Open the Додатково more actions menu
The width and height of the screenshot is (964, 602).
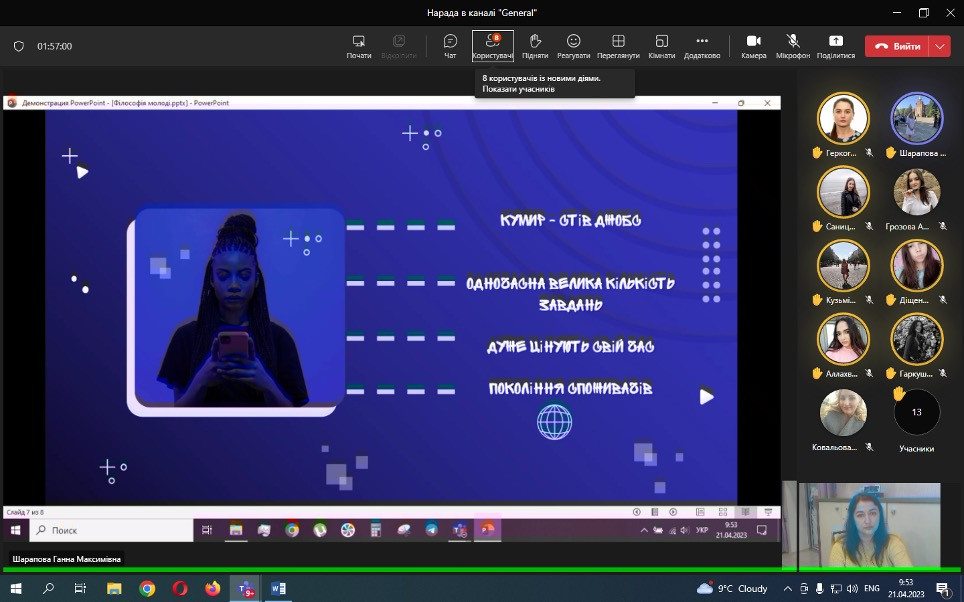click(x=701, y=46)
